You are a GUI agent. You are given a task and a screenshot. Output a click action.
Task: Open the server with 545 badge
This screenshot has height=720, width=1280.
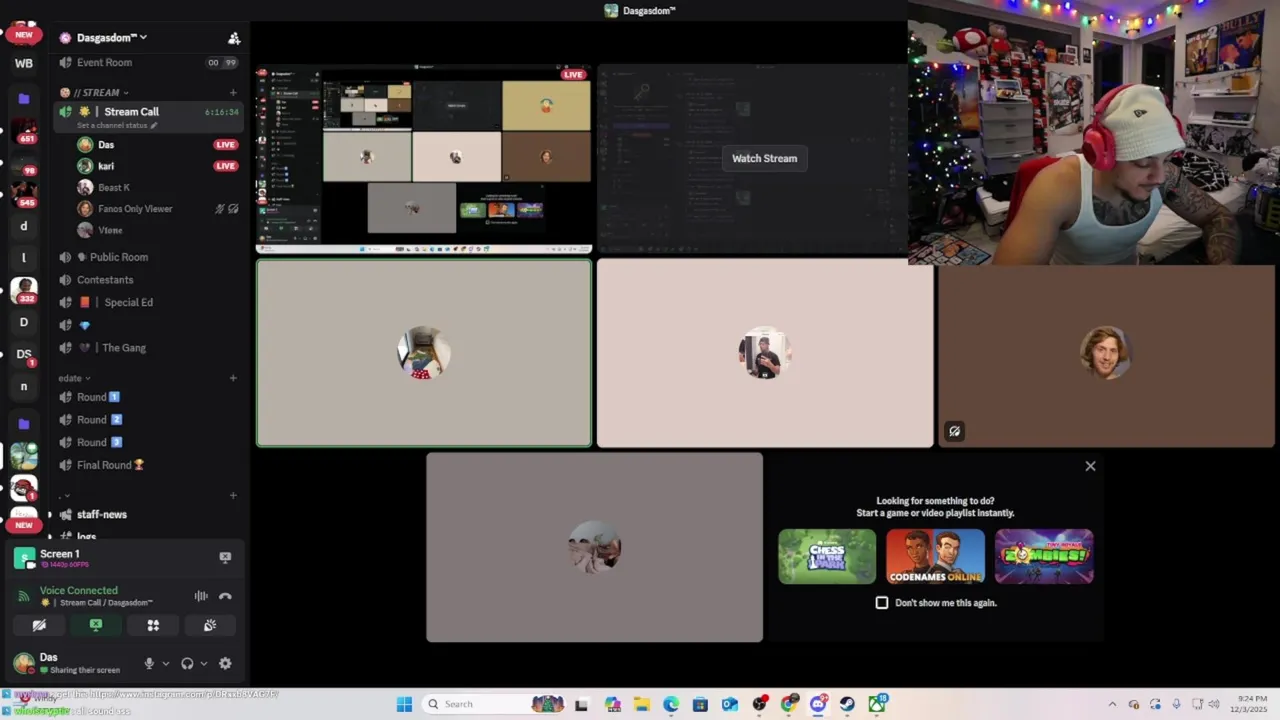[24, 193]
